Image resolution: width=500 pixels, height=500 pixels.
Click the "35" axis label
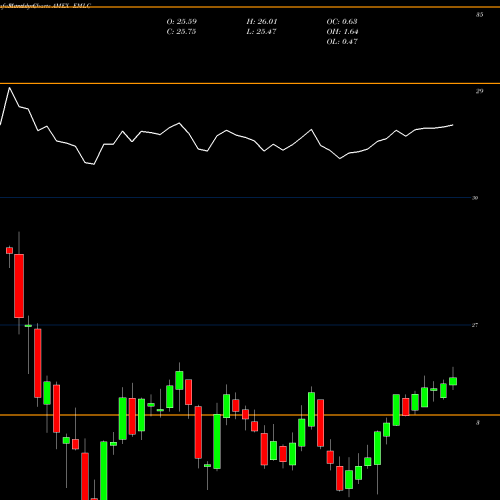[479, 15]
